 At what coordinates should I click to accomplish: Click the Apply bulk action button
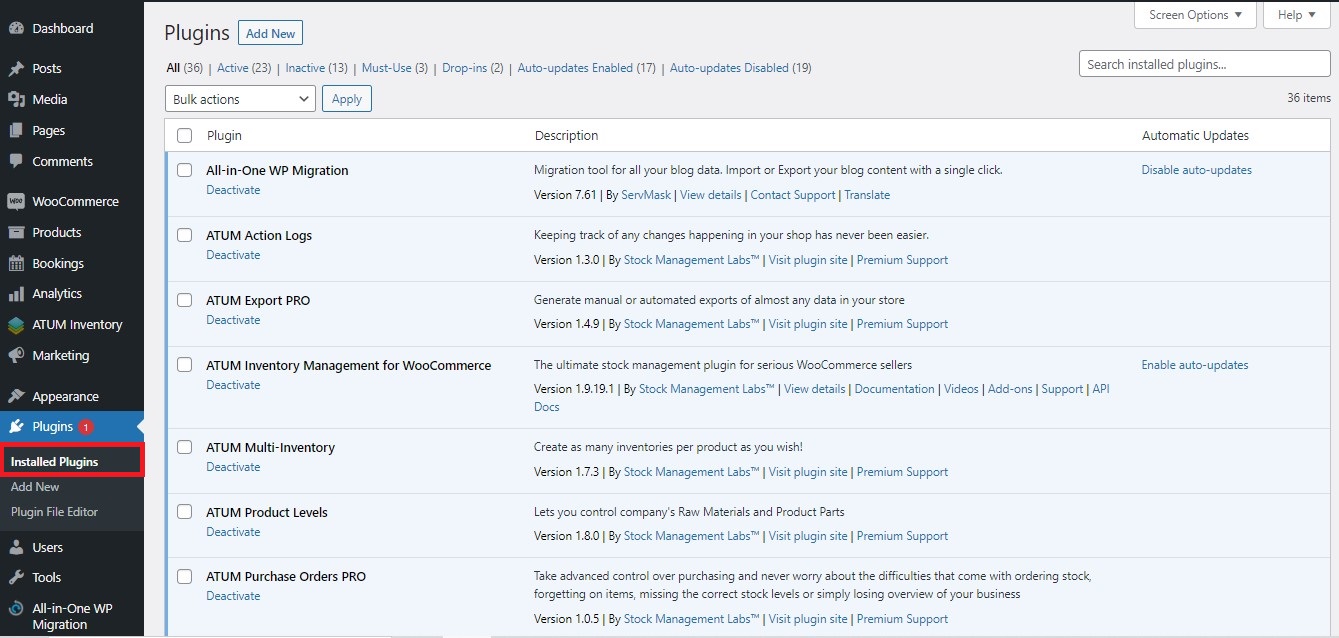click(347, 99)
